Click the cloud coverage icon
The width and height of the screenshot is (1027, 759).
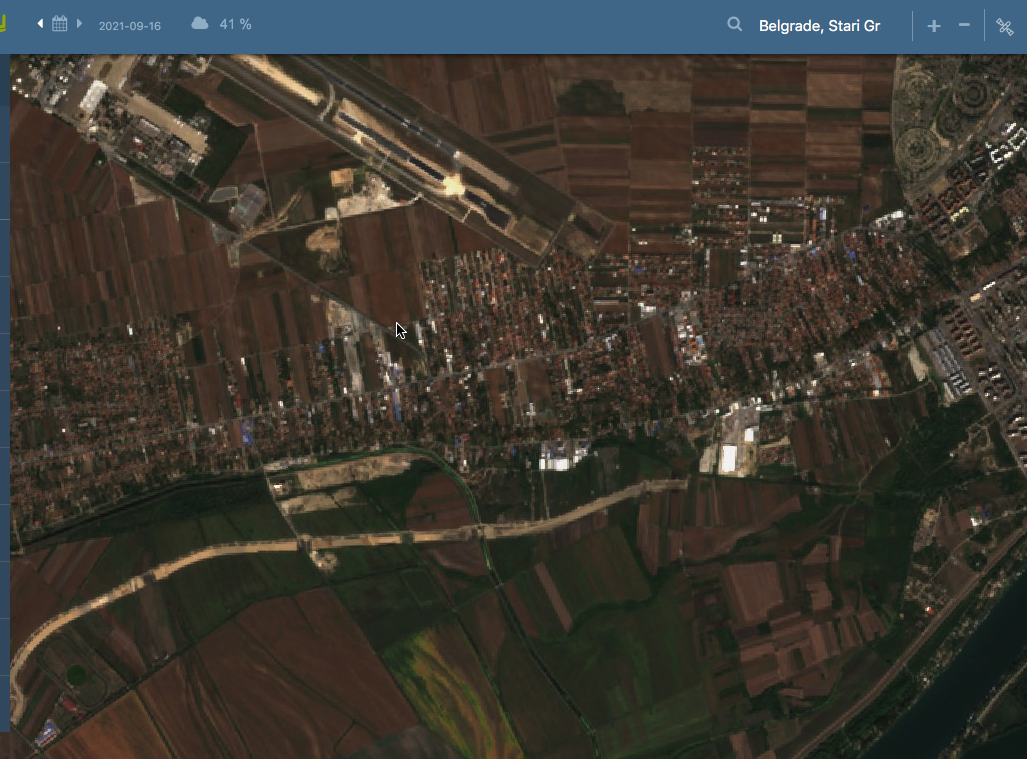click(x=200, y=24)
